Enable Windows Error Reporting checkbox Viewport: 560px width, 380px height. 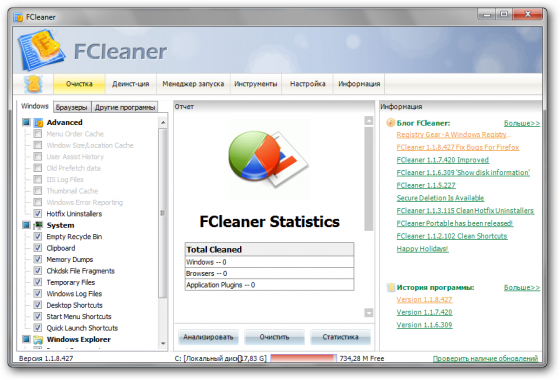(38, 202)
